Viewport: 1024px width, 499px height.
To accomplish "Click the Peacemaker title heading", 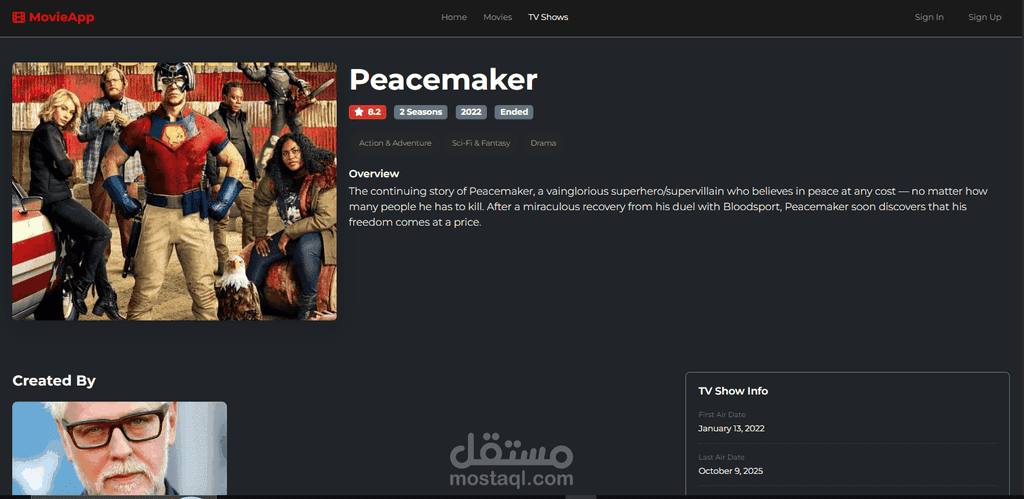I will click(443, 80).
